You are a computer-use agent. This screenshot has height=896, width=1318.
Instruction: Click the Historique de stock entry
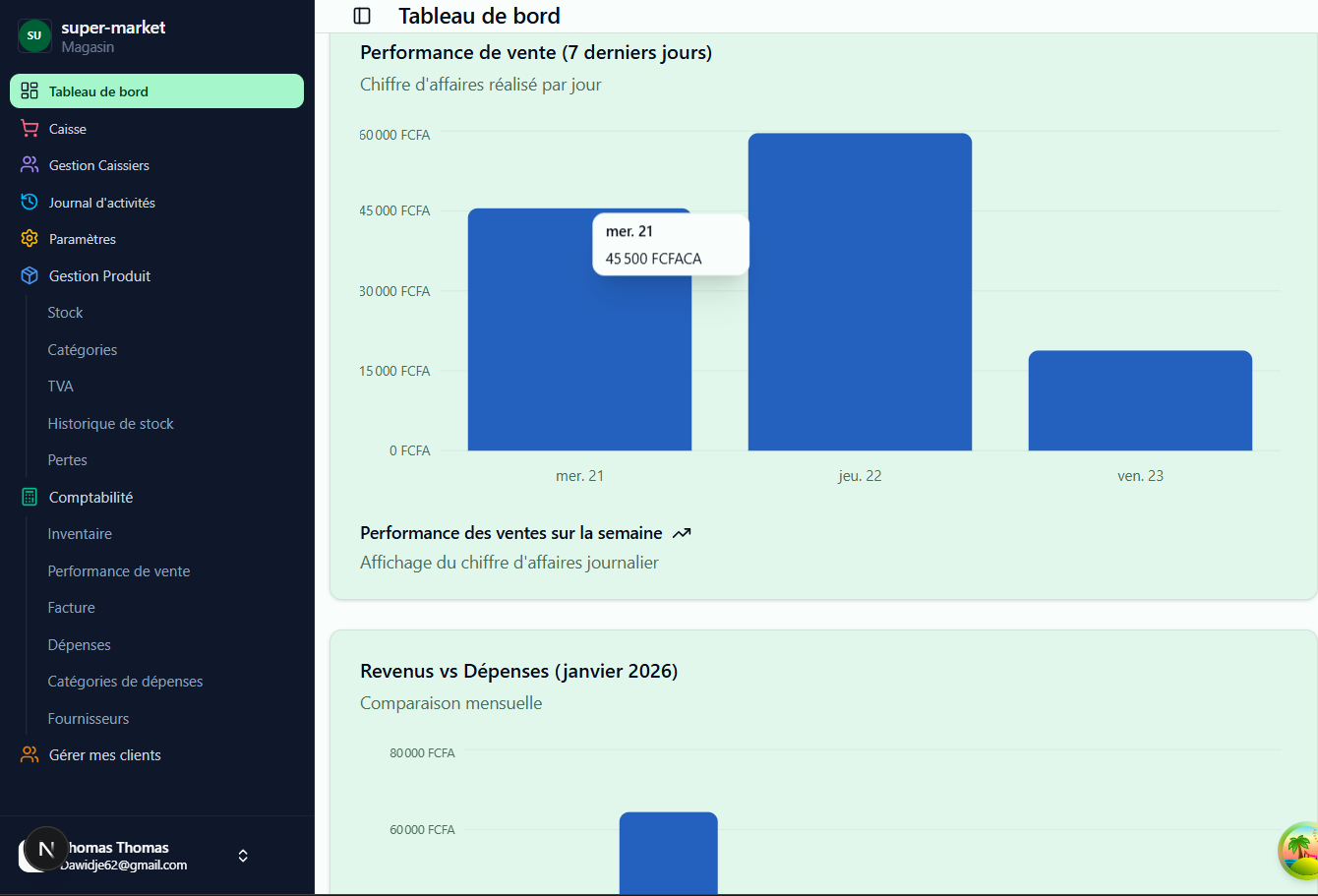pos(110,423)
